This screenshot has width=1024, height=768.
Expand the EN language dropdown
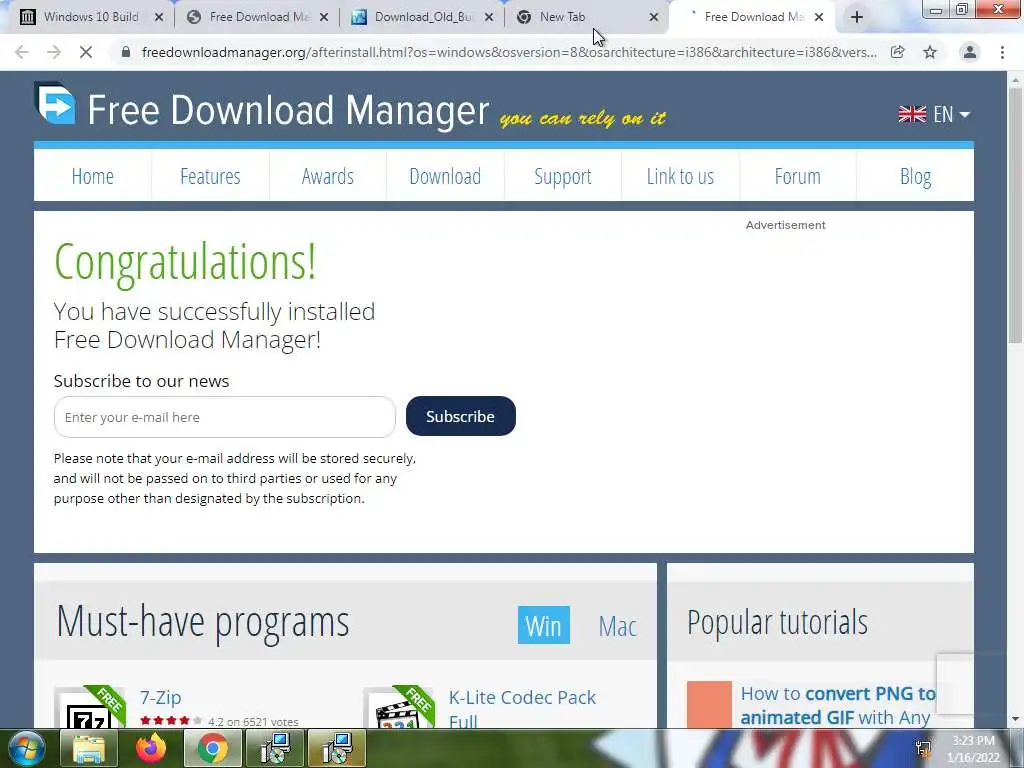pos(951,114)
